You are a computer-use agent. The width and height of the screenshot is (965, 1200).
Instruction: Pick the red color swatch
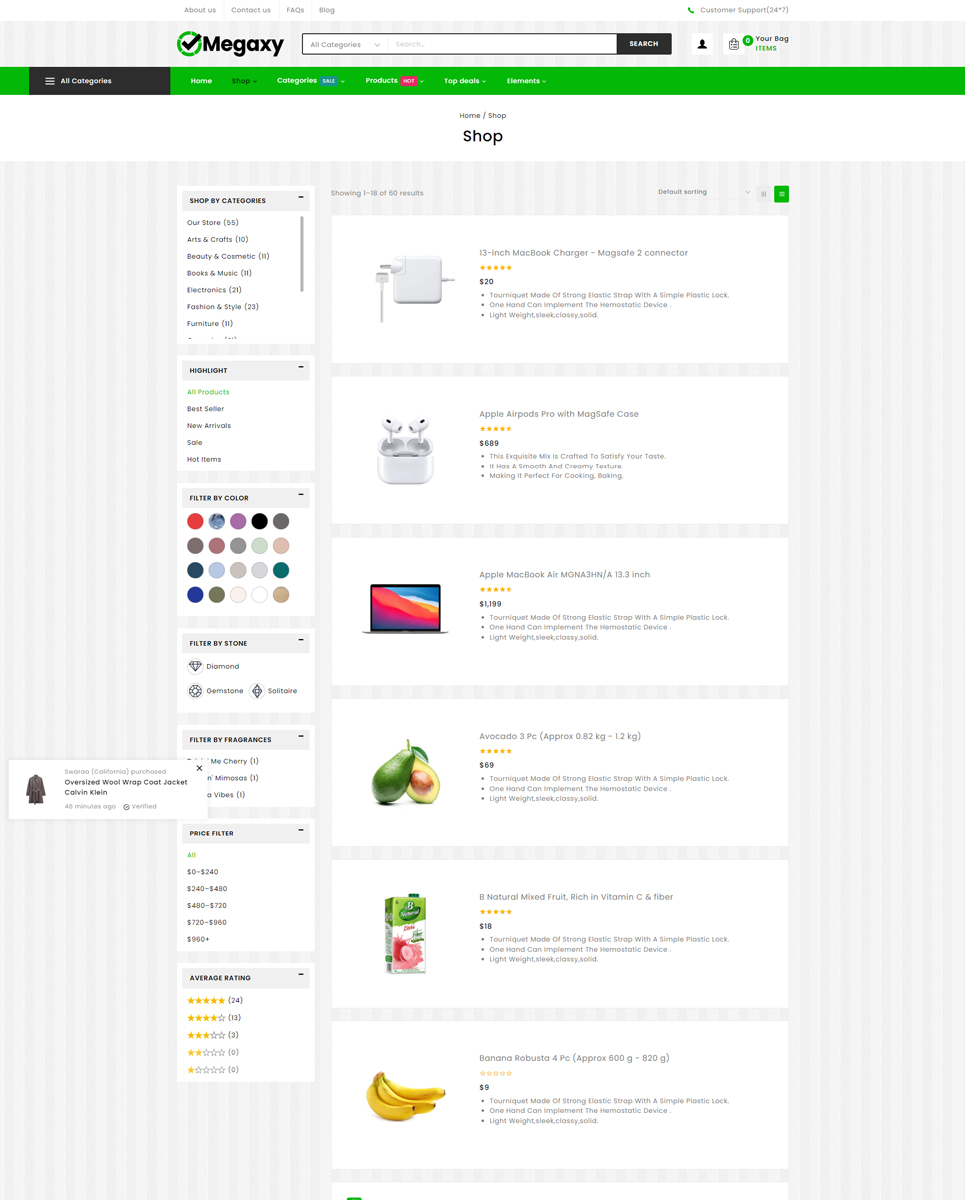click(195, 521)
